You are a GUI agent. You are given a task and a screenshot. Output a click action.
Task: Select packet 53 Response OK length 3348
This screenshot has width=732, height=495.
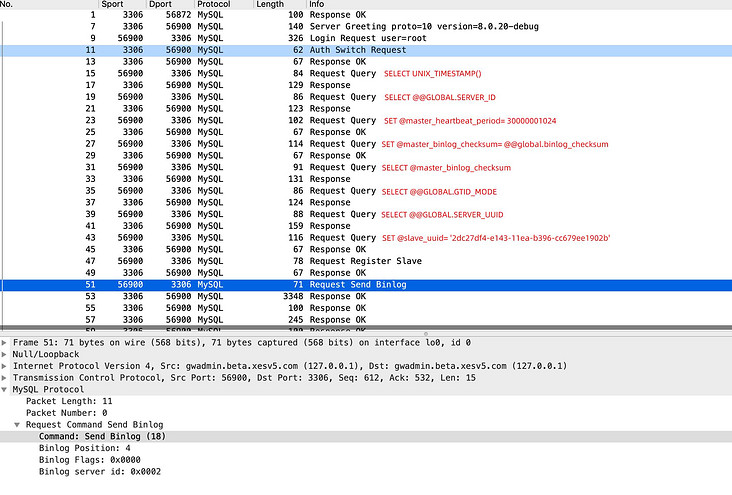click(366, 297)
